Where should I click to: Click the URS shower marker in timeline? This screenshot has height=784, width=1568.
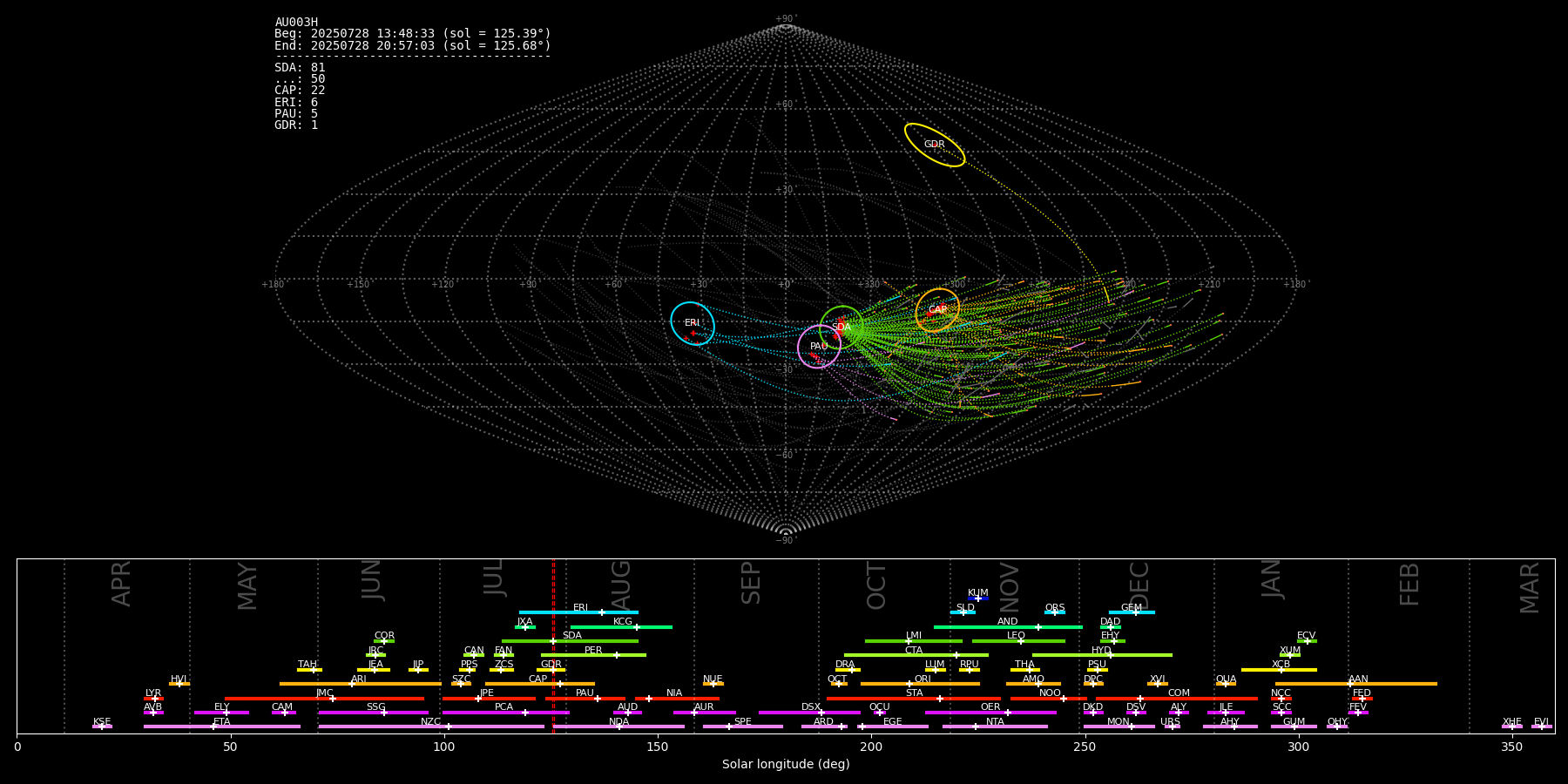coord(1172,727)
